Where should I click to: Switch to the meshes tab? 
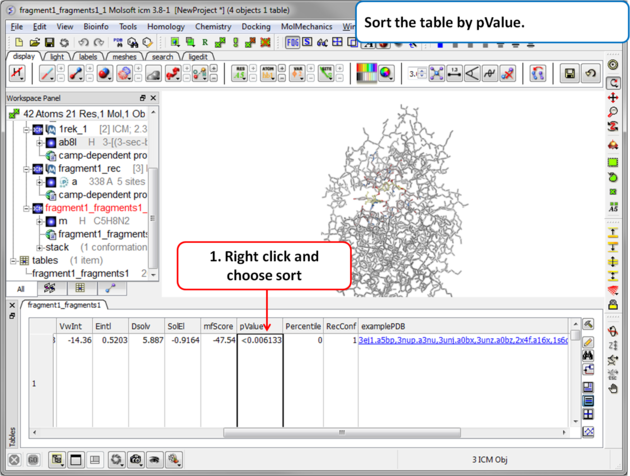tap(124, 57)
